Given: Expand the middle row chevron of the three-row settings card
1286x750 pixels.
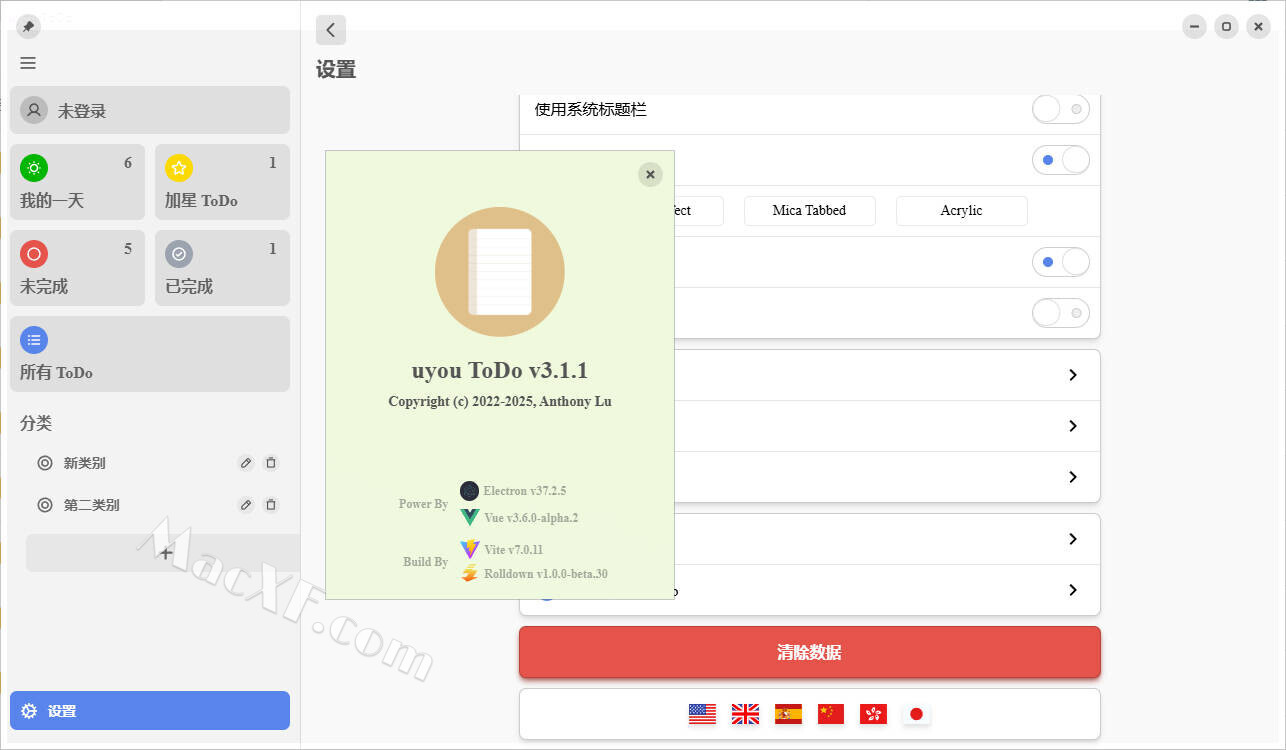Looking at the screenshot, I should click(1072, 426).
